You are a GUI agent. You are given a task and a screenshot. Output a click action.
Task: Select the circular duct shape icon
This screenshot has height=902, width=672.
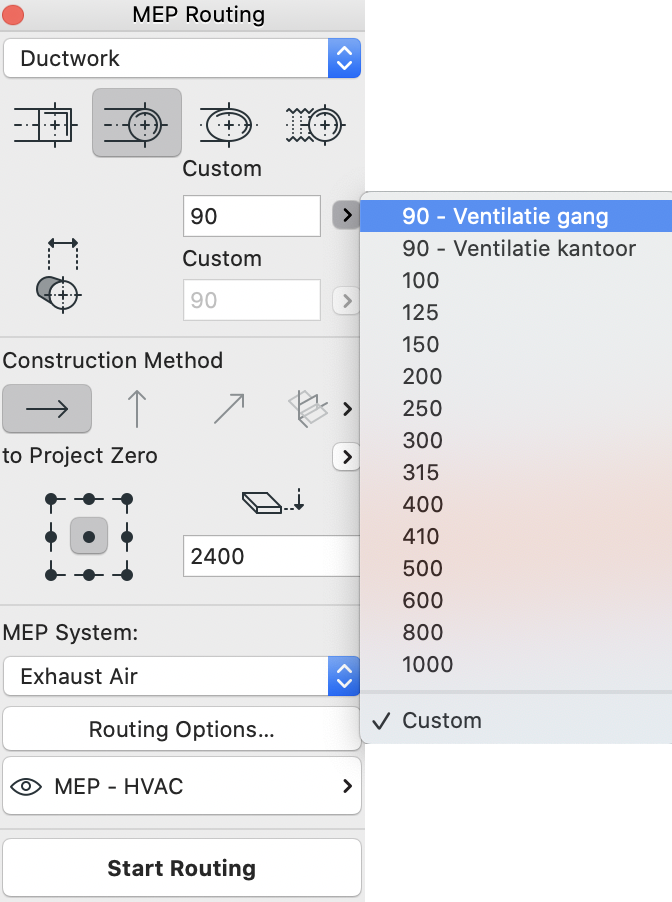tap(137, 123)
